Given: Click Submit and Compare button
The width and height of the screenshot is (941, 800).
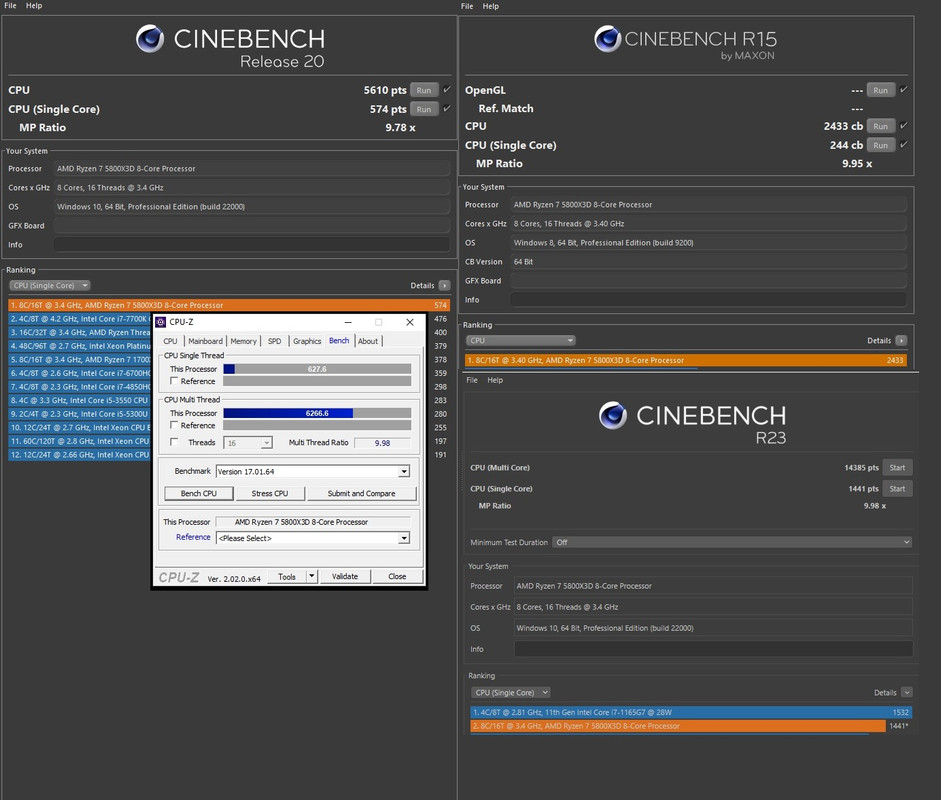Looking at the screenshot, I should point(361,493).
